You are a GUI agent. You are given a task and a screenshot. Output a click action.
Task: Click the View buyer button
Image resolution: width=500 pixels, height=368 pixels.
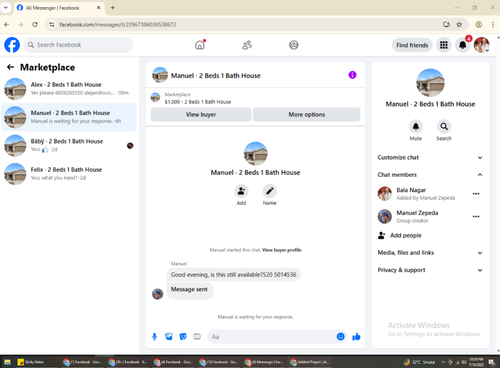pyautogui.click(x=201, y=115)
